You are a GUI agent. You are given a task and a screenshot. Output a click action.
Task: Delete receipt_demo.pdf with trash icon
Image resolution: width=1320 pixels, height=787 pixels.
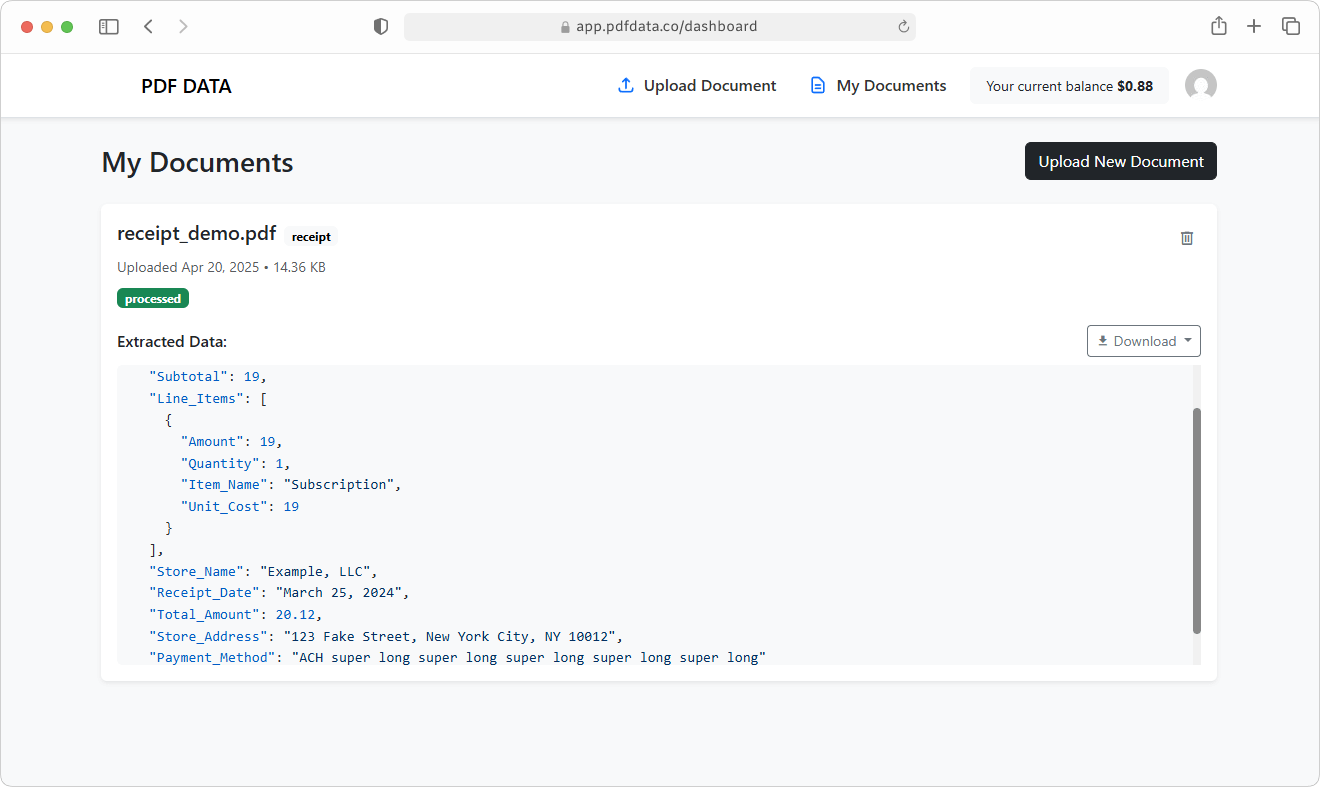click(1187, 238)
